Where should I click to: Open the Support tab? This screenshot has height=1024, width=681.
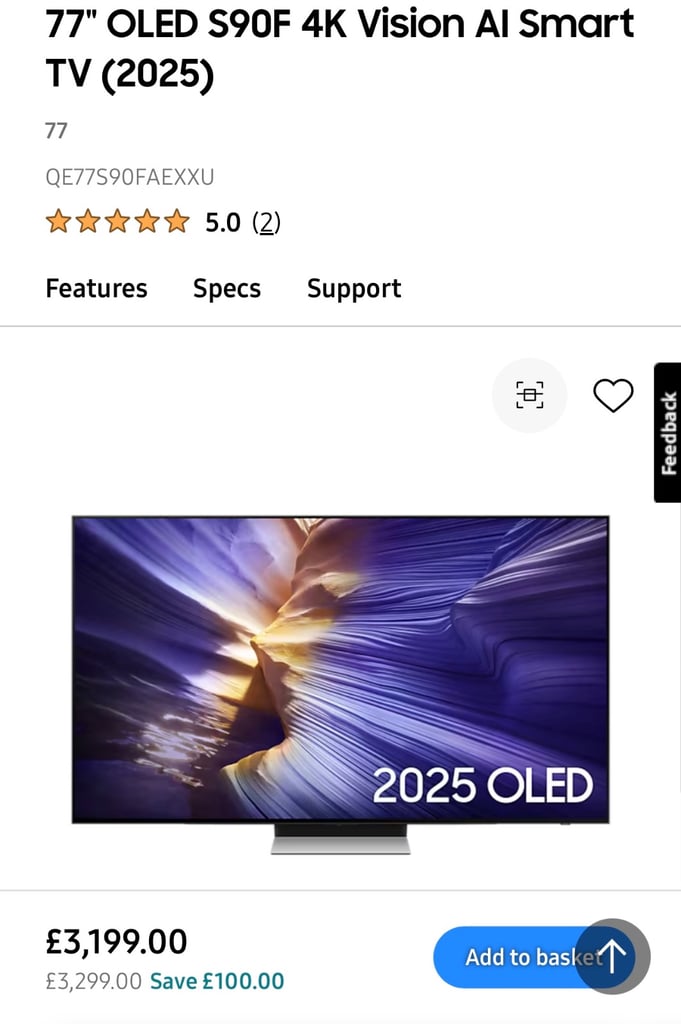click(354, 289)
